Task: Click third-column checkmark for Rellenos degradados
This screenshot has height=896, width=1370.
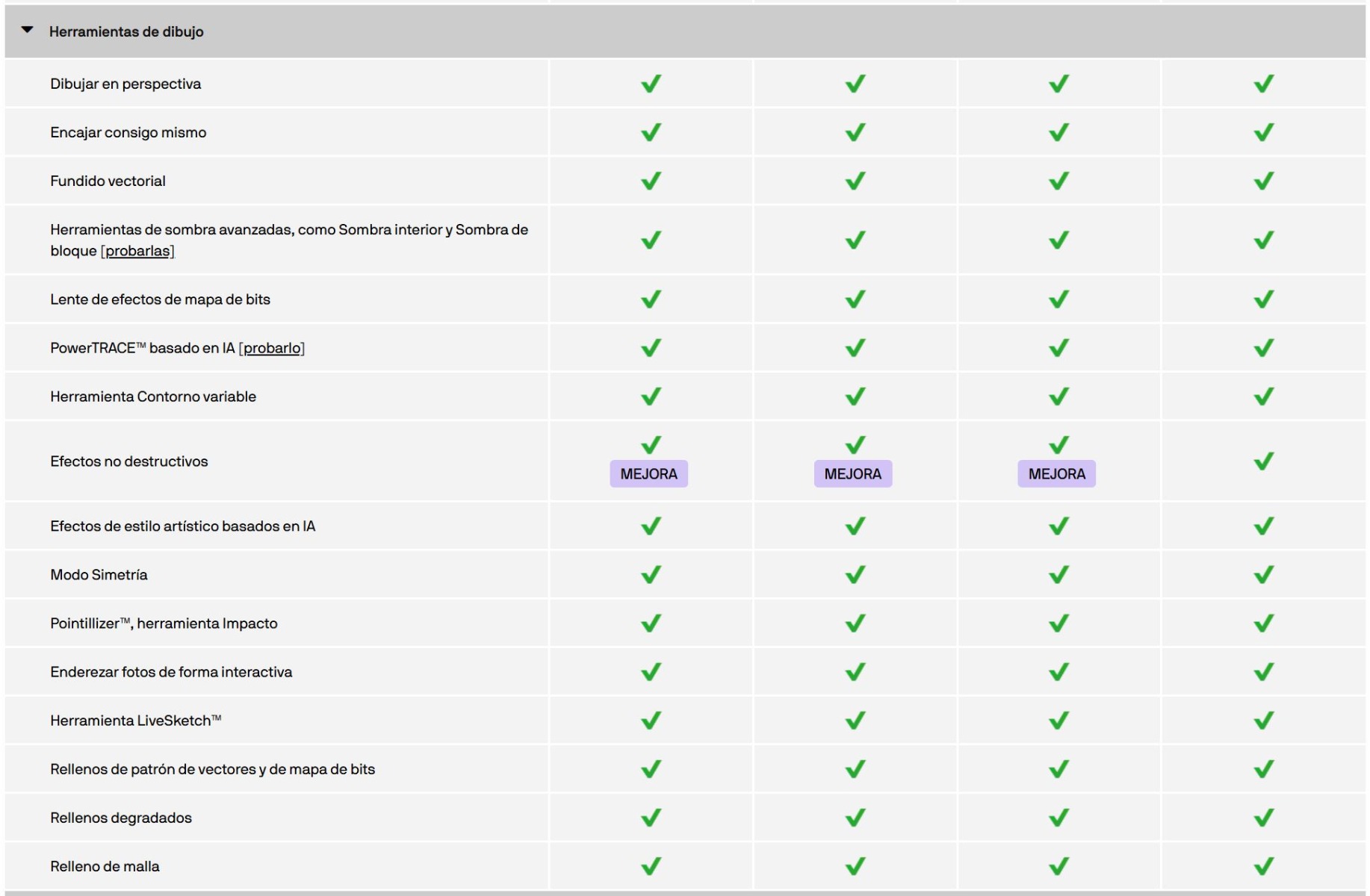Action: pos(1059,818)
